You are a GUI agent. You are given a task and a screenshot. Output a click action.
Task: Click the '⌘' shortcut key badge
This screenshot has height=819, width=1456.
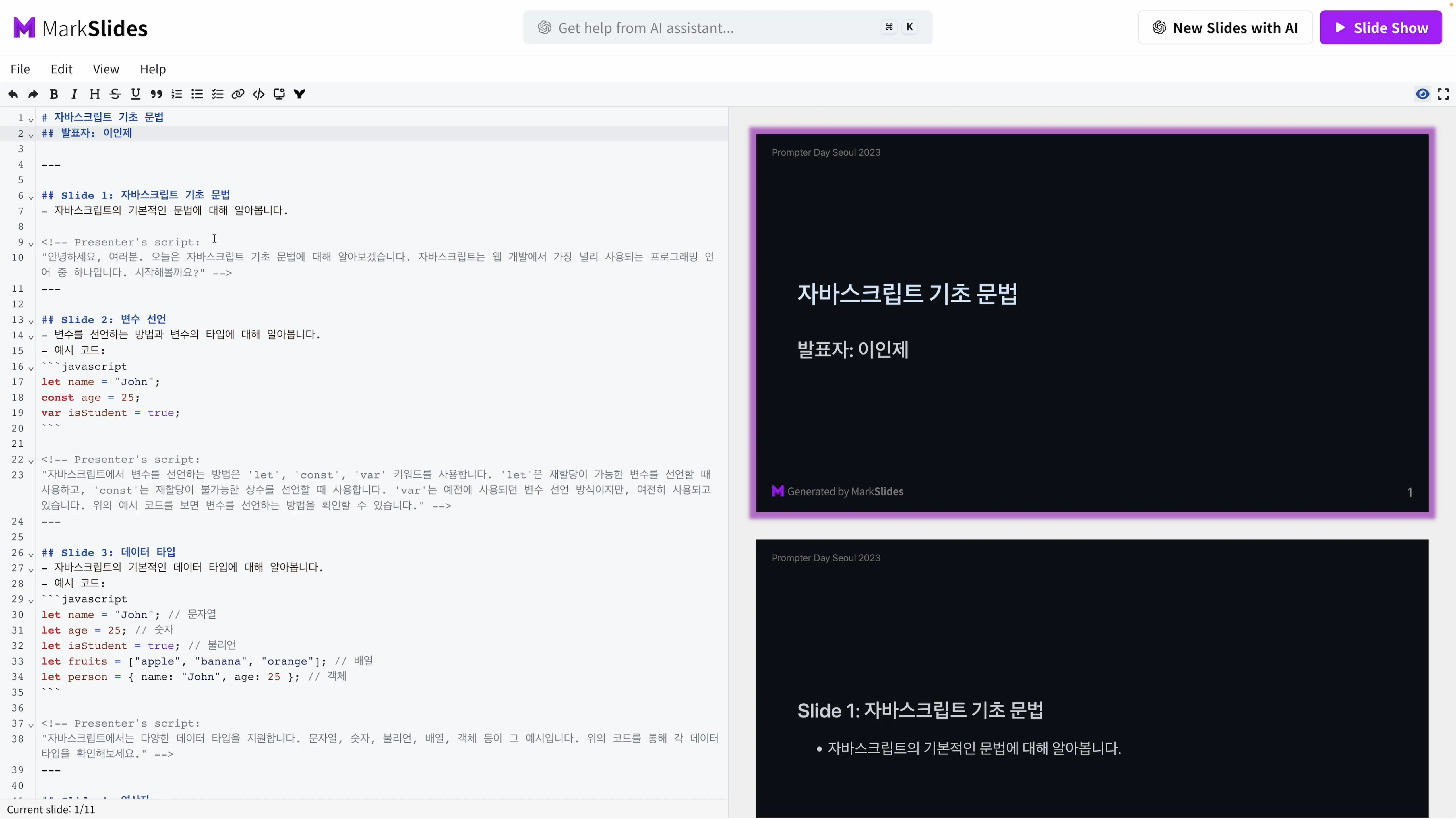pyautogui.click(x=888, y=27)
